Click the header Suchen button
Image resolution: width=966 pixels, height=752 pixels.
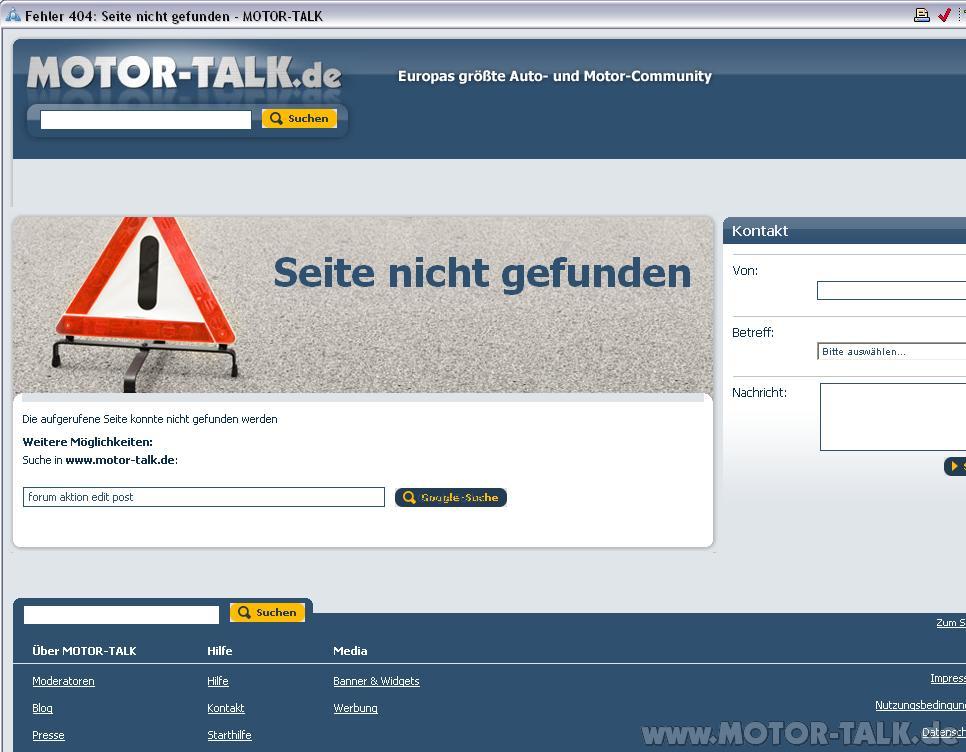coord(299,118)
